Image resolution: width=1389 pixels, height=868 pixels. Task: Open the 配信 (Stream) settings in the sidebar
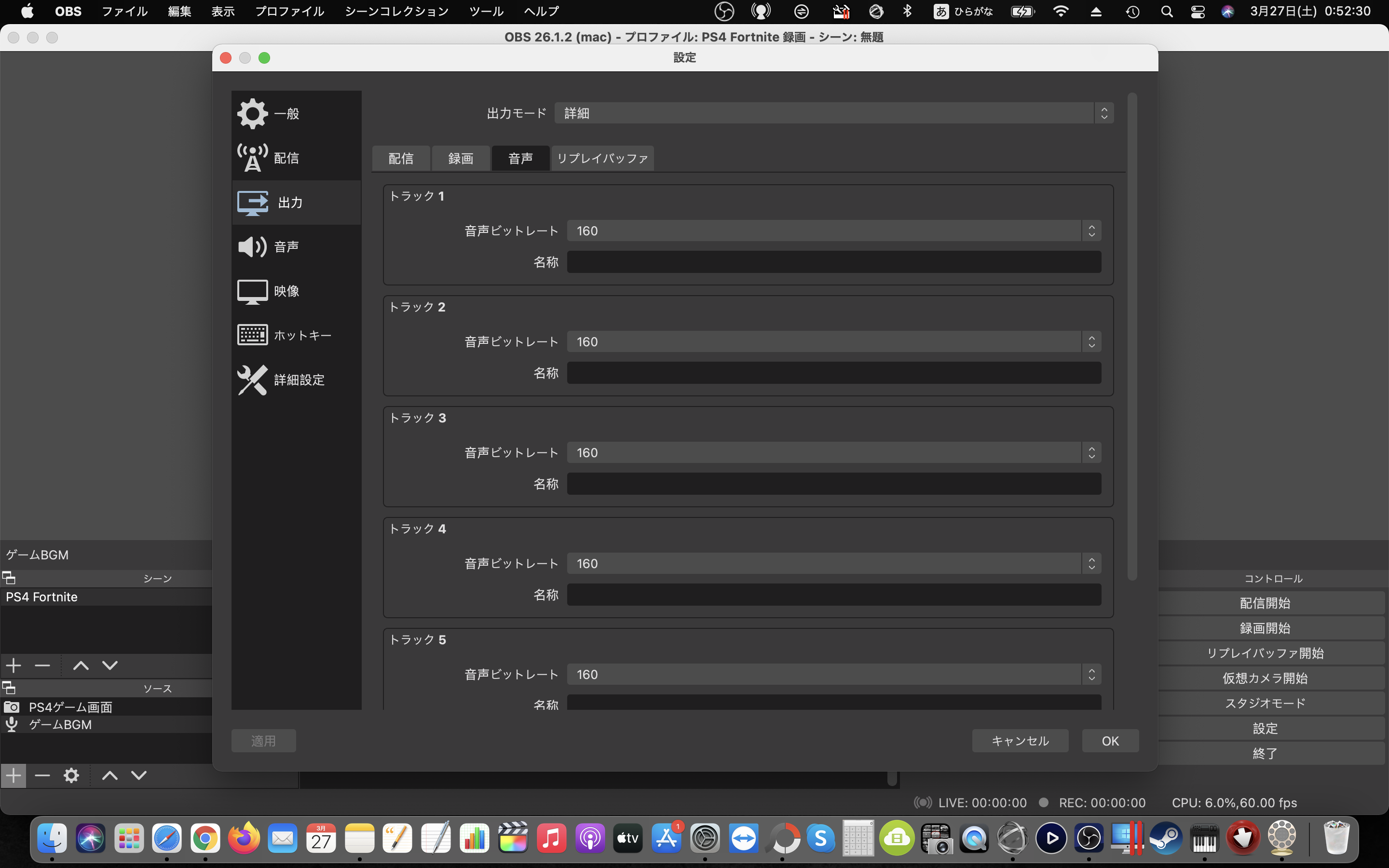[x=286, y=158]
